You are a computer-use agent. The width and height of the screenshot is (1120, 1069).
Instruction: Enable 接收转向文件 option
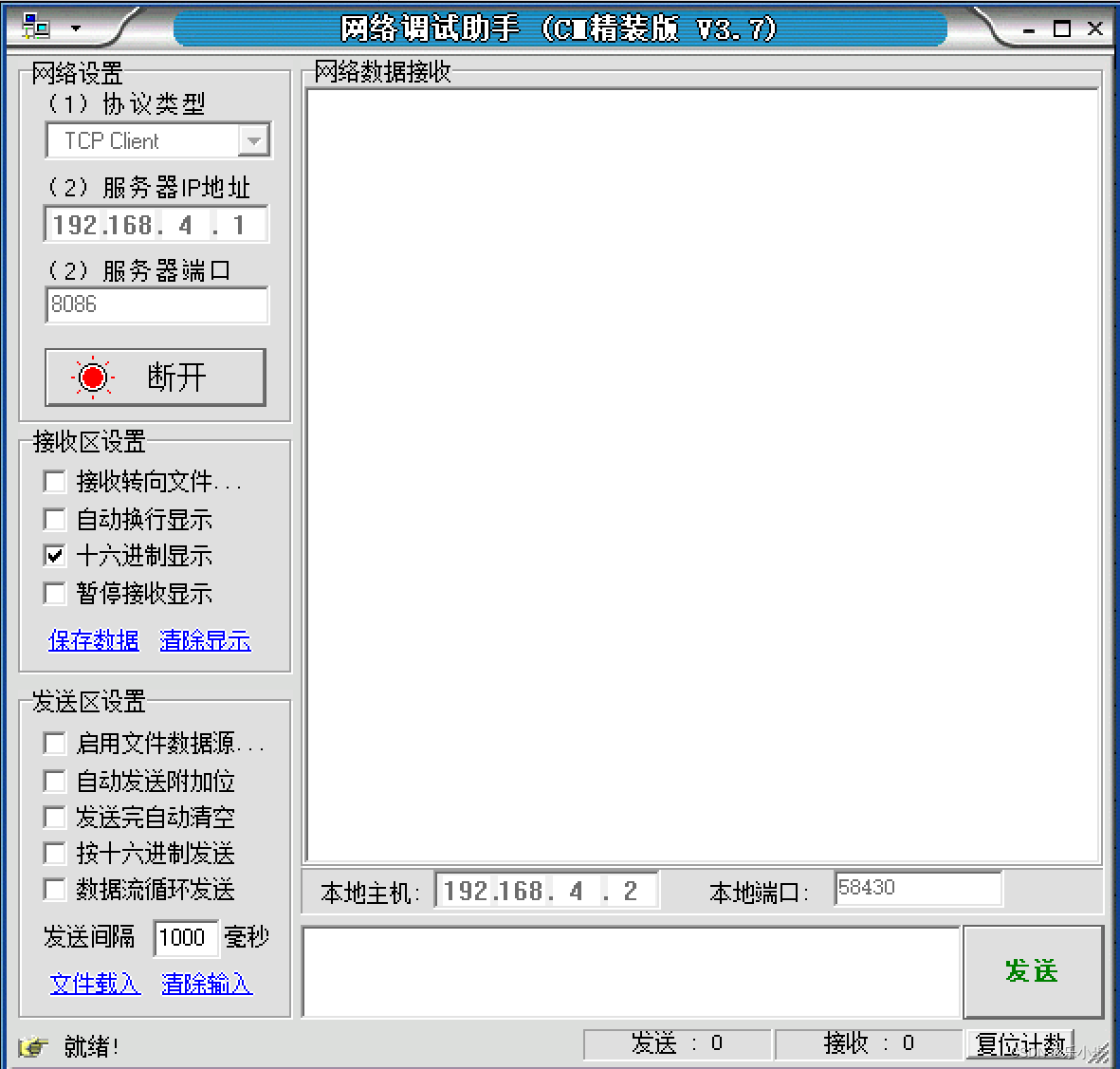tap(54, 481)
